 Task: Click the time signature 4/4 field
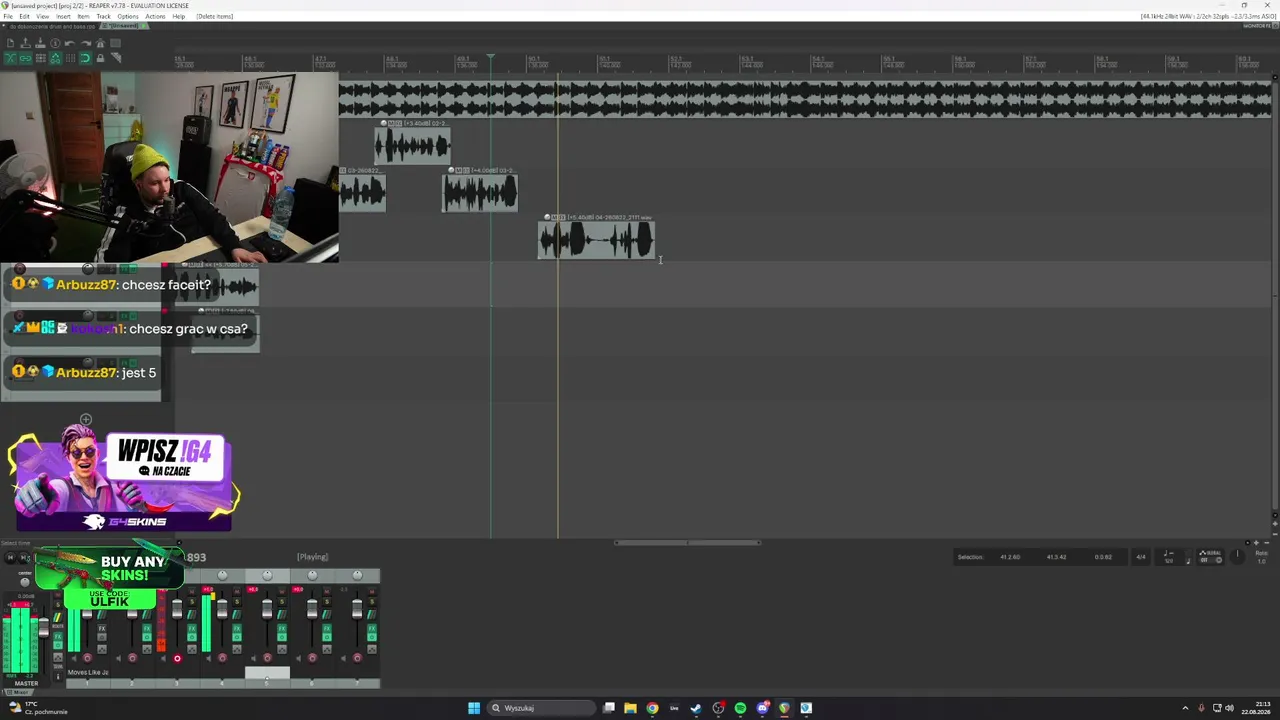(x=1140, y=557)
